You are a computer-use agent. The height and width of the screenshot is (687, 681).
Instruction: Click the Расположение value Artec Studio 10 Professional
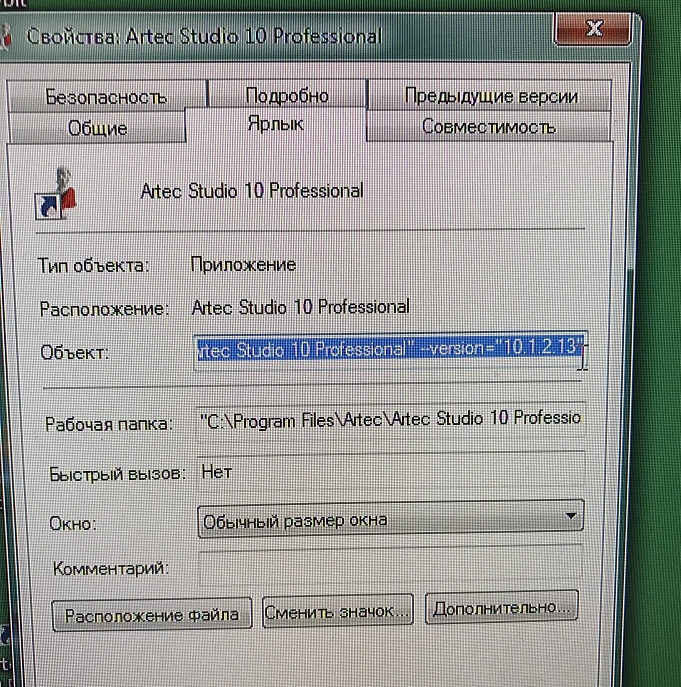pyautogui.click(x=301, y=307)
